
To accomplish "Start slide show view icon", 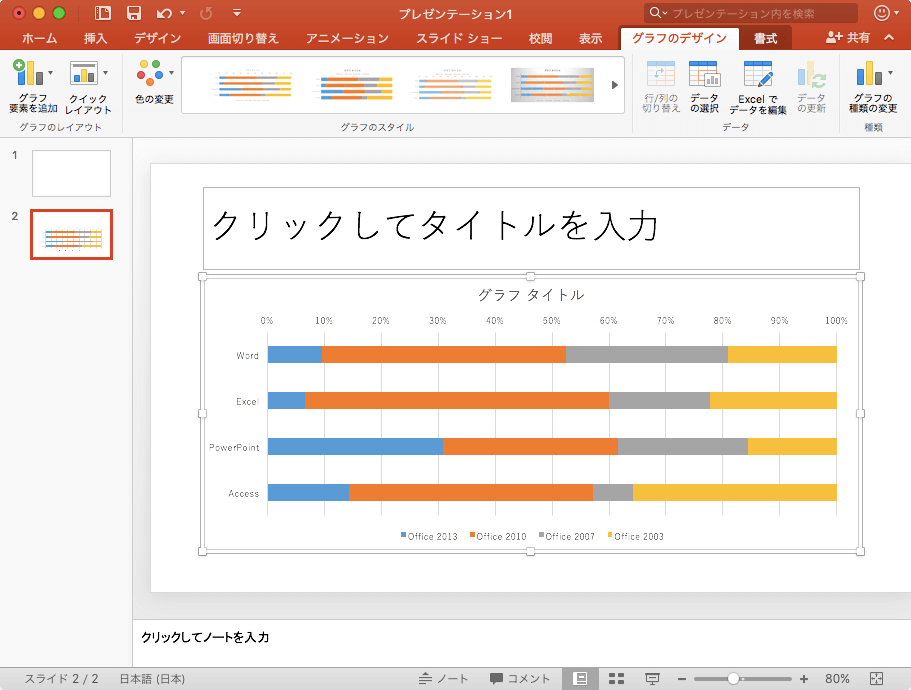I will [x=652, y=678].
